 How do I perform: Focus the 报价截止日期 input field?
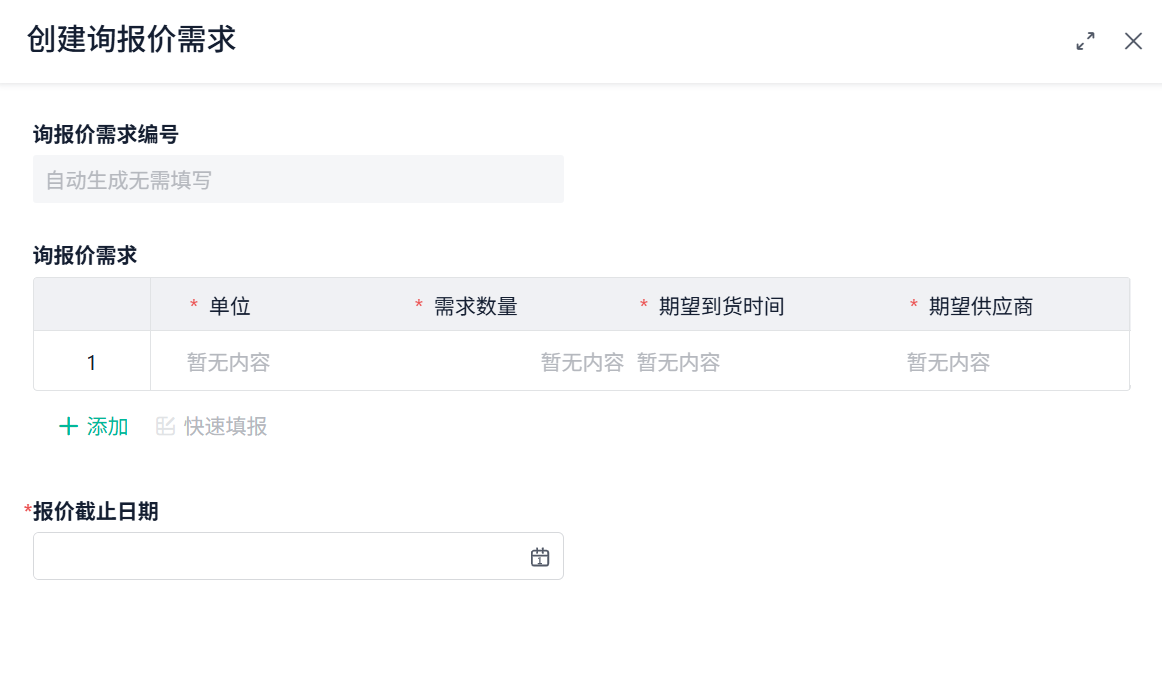tap(280, 556)
